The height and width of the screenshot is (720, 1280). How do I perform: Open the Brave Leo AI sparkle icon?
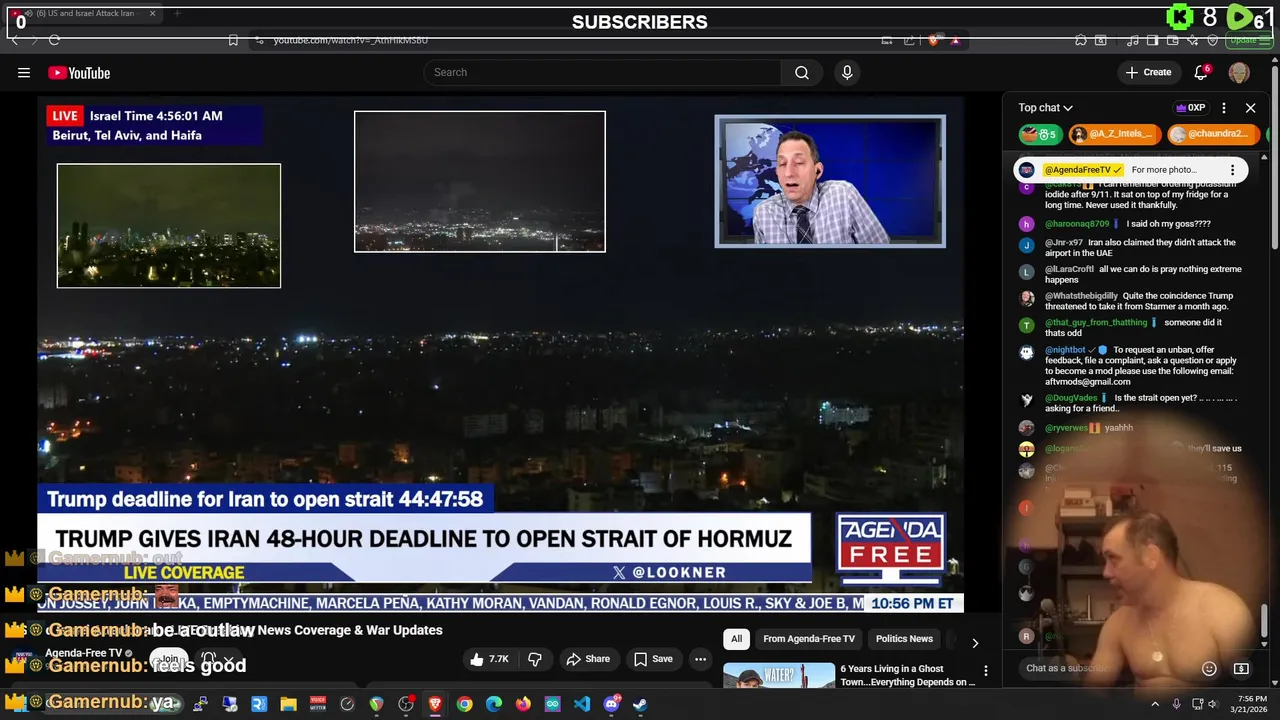click(1193, 40)
